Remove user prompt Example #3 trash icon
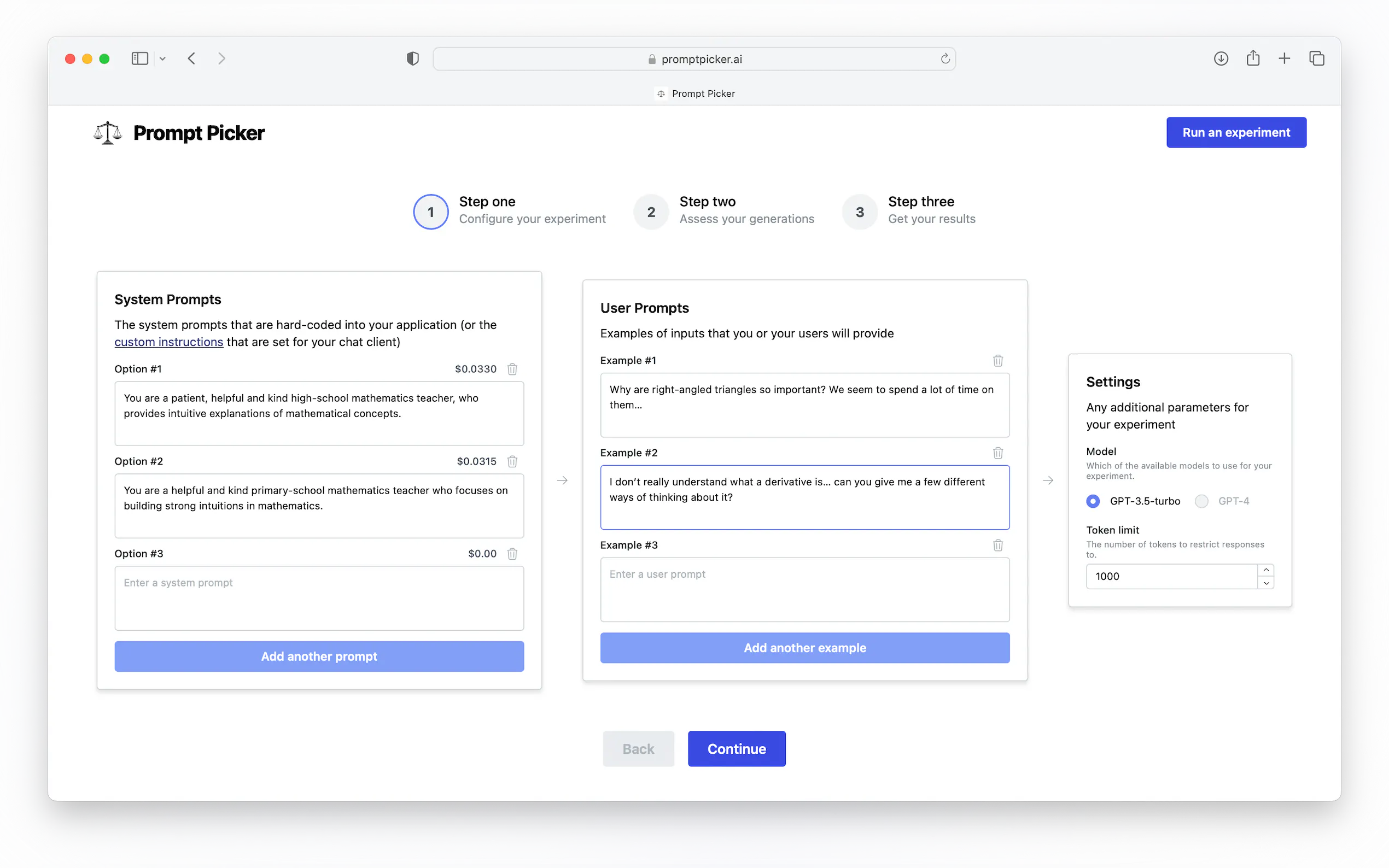 pyautogui.click(x=998, y=546)
